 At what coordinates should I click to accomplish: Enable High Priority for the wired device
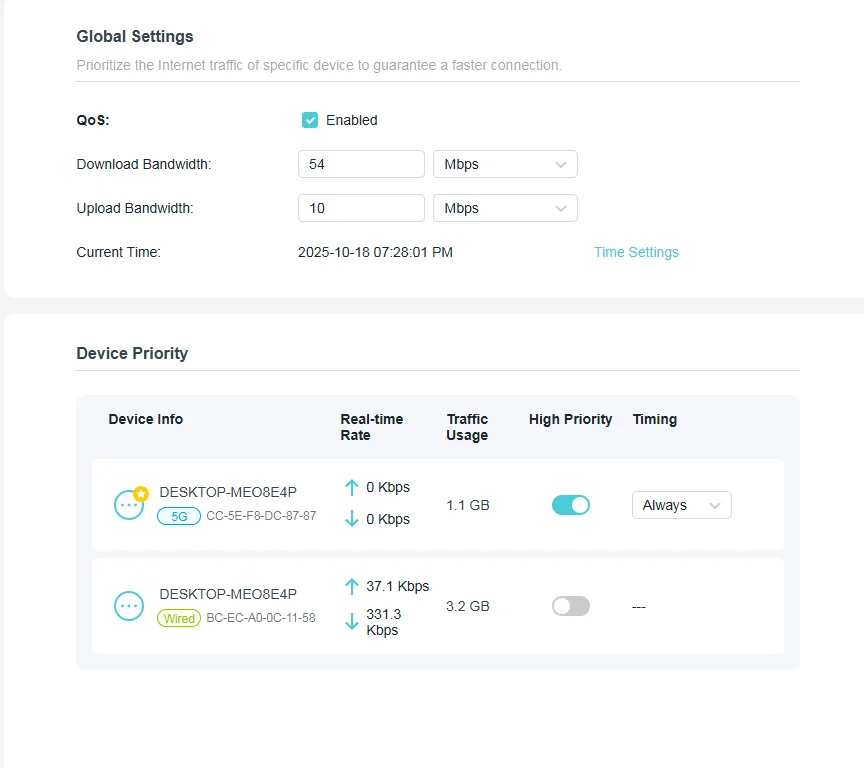[x=571, y=606]
